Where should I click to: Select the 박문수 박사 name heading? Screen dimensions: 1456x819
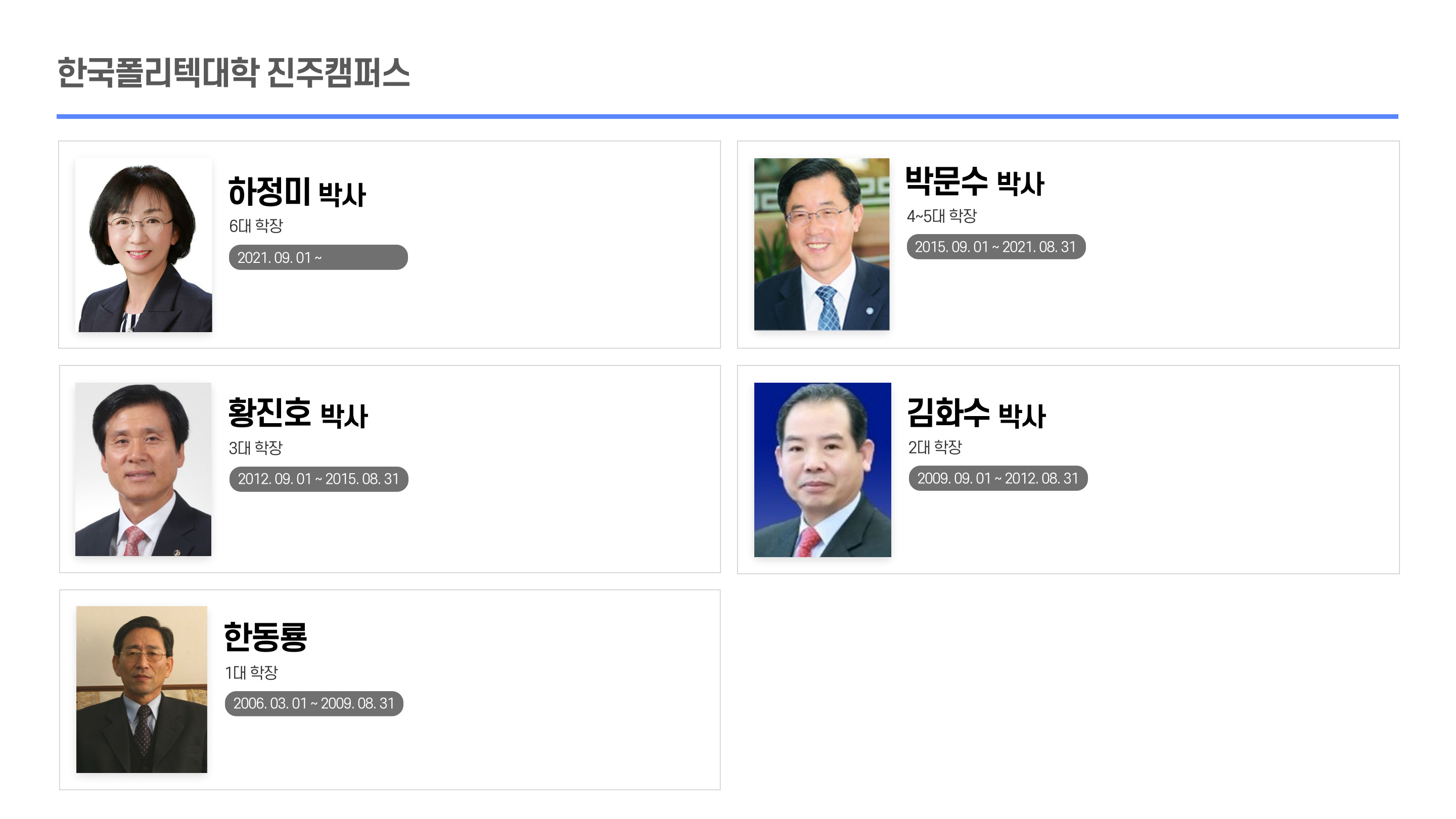pyautogui.click(x=974, y=182)
